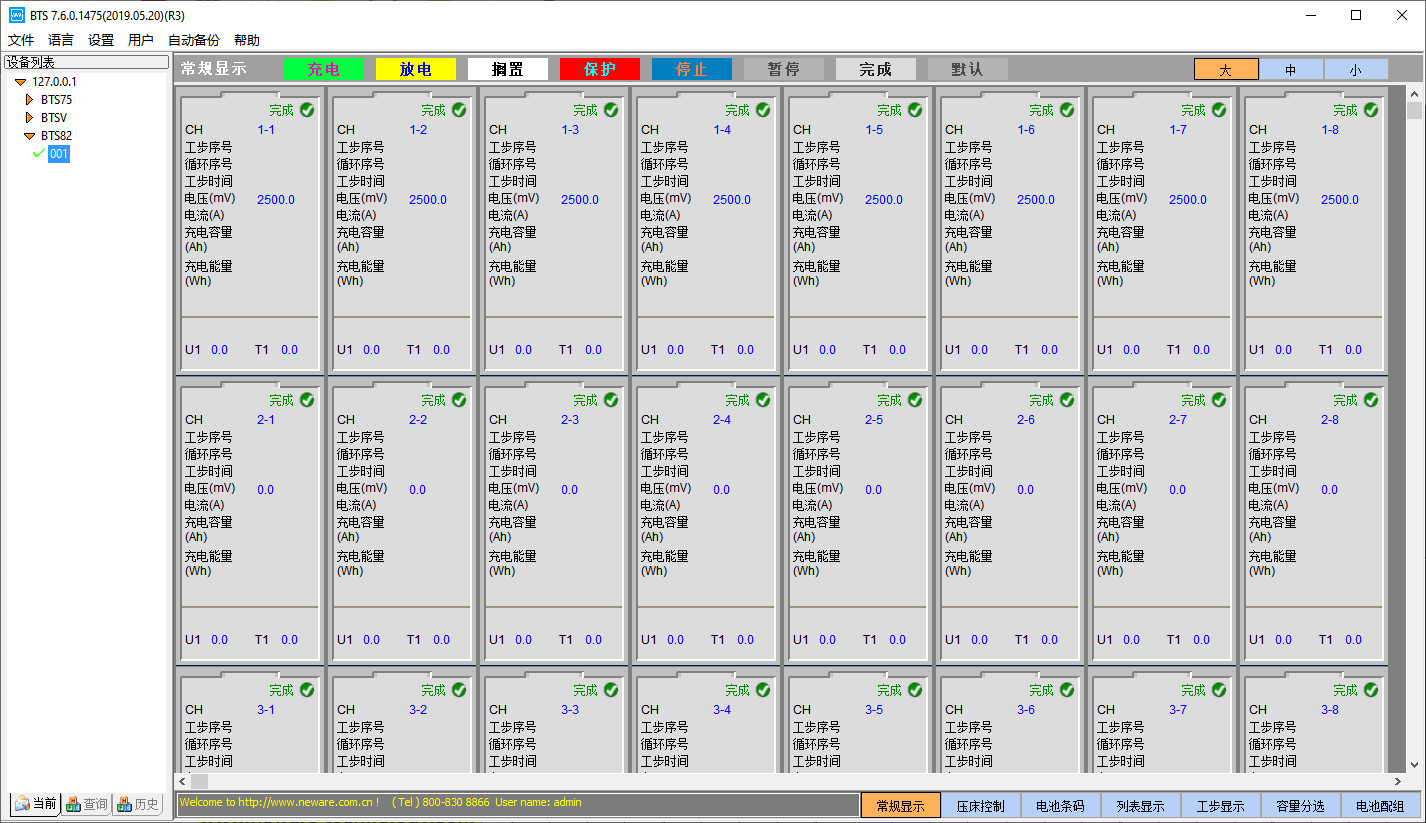Screen dimensions: 1426x823
Task: Open the 帮助 menu
Action: pos(247,40)
